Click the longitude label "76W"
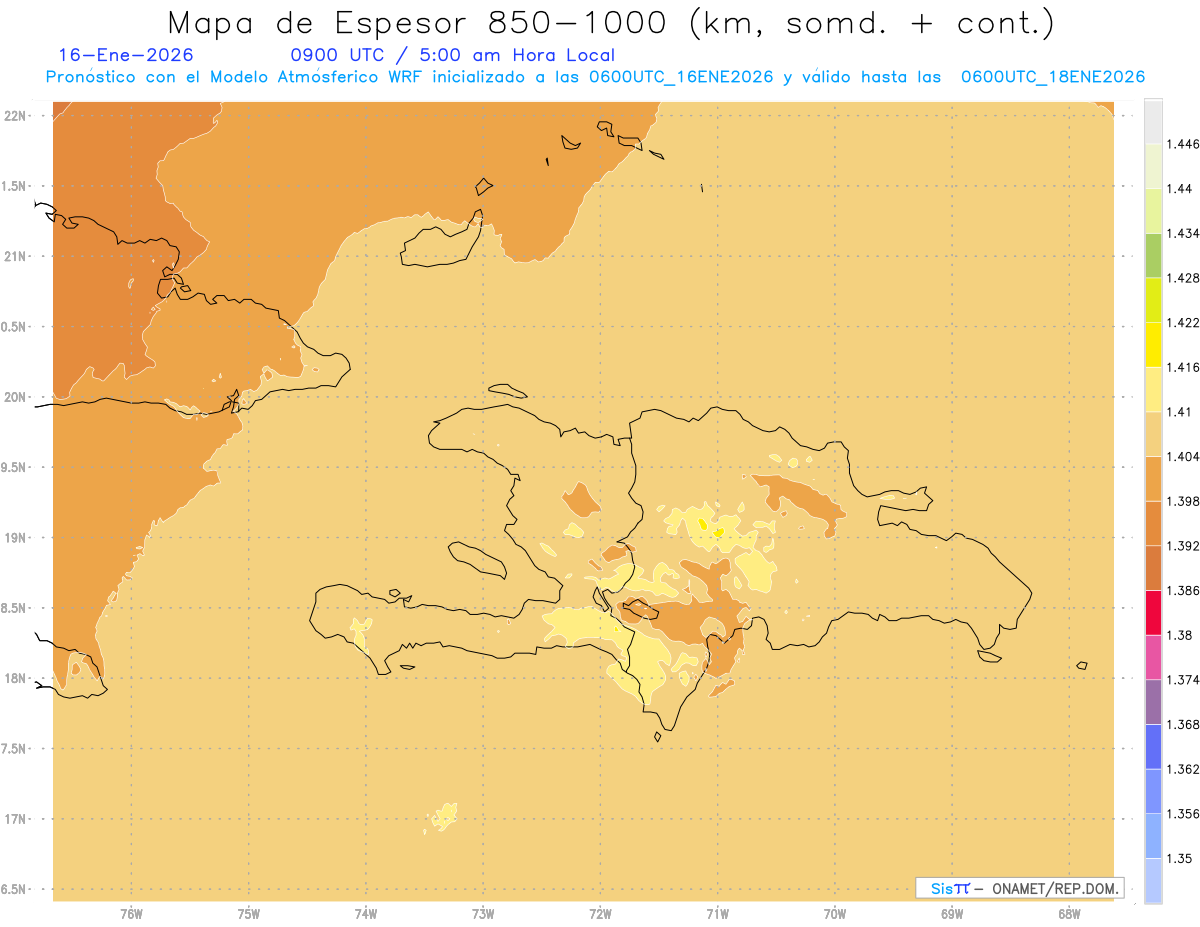Image resolution: width=1200 pixels, height=927 pixels. point(131,913)
